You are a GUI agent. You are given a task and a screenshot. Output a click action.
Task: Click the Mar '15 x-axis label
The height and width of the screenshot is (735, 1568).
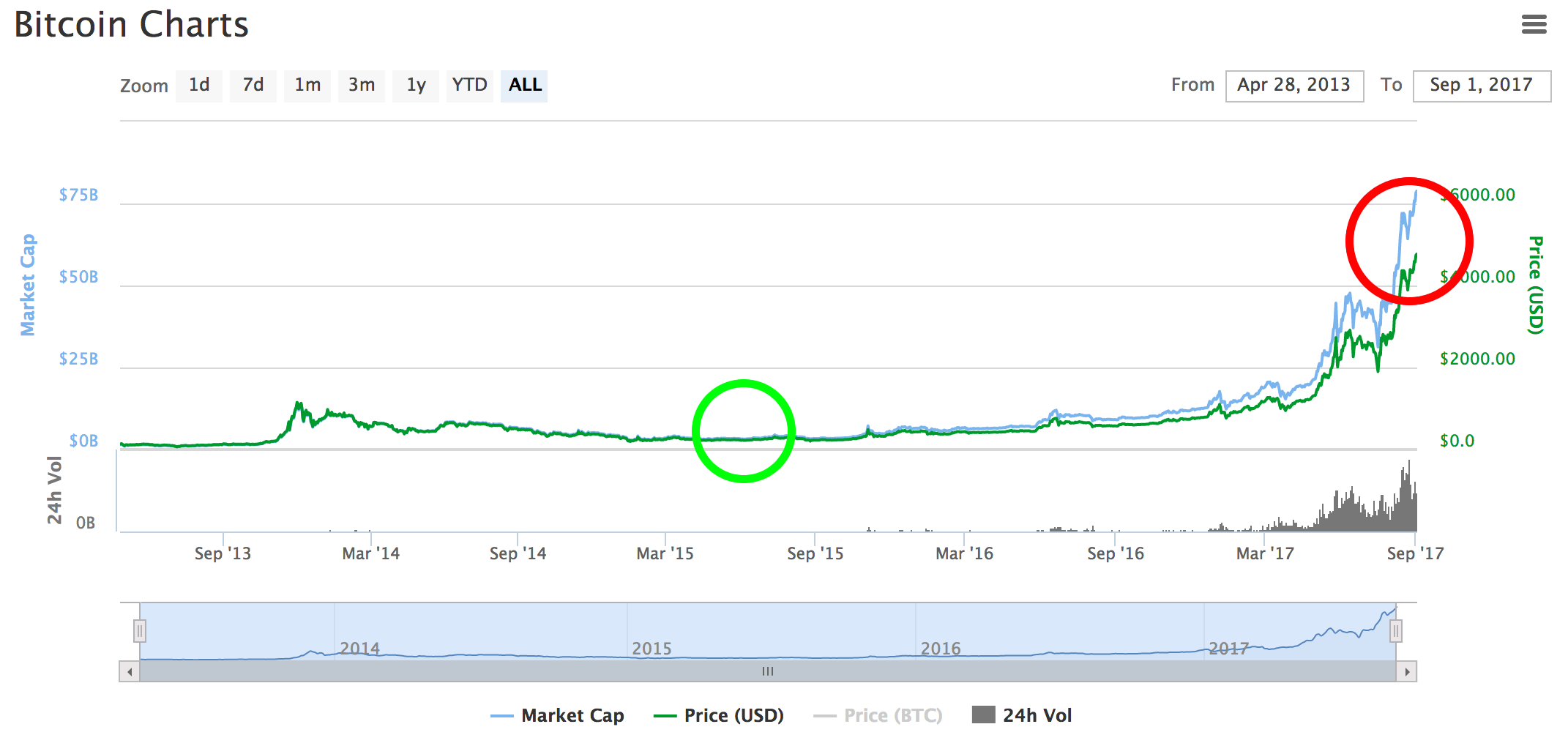[665, 553]
